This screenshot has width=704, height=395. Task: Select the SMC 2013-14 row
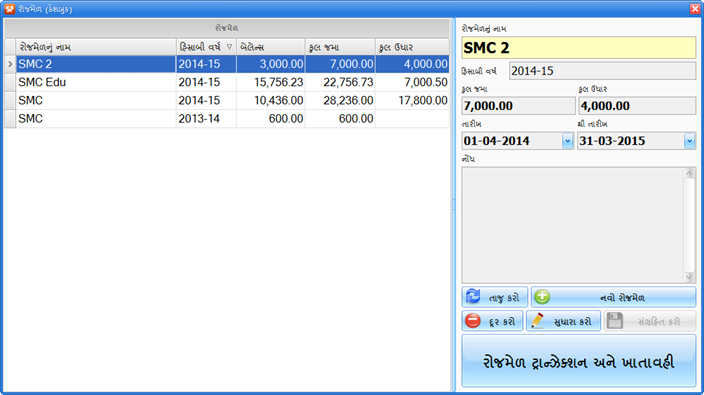click(x=232, y=118)
